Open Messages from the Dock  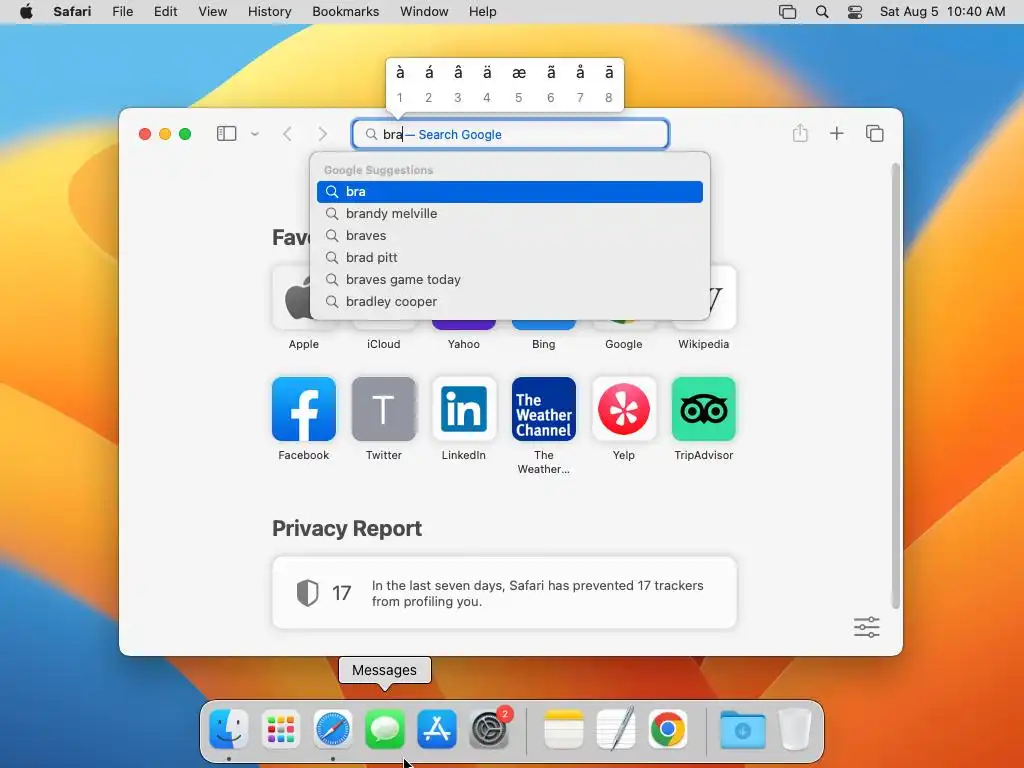point(385,729)
